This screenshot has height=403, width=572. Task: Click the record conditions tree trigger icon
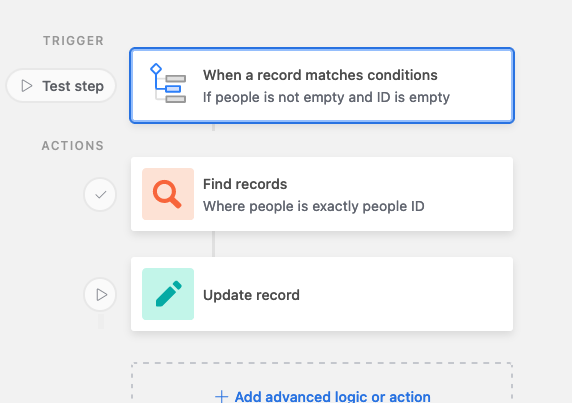[168, 84]
